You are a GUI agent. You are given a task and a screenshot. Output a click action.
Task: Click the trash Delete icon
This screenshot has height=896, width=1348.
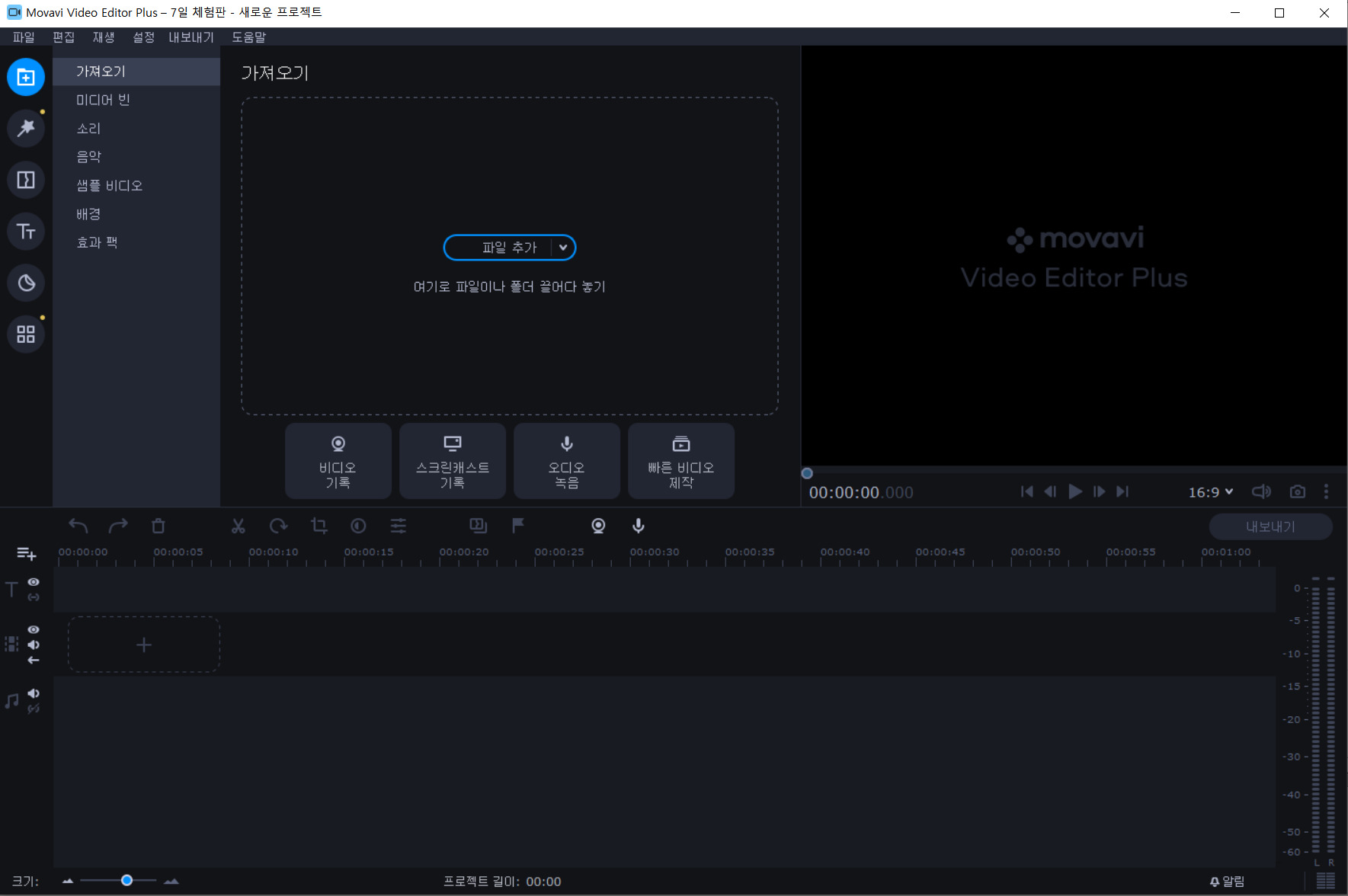click(158, 526)
